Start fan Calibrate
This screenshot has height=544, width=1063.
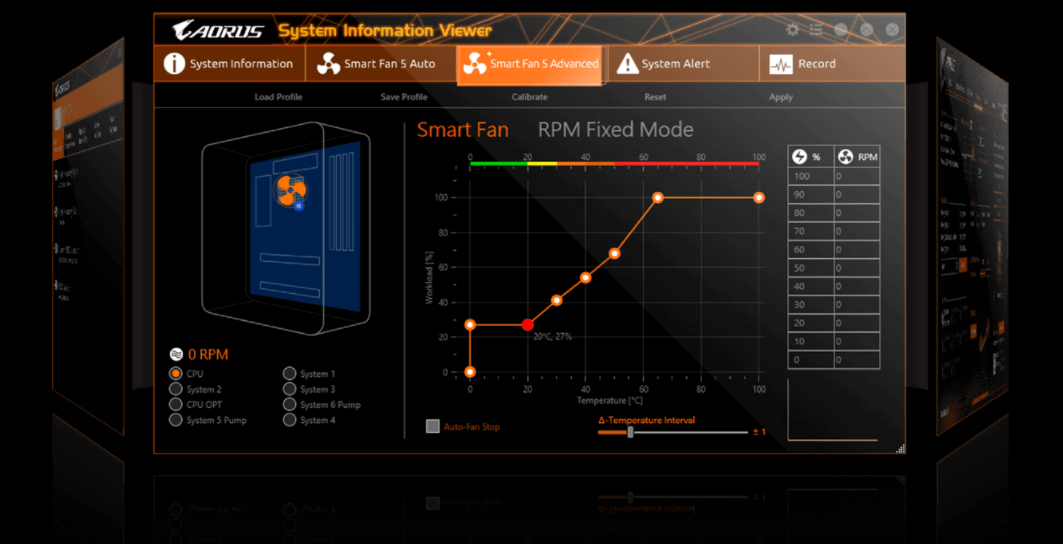click(x=529, y=97)
